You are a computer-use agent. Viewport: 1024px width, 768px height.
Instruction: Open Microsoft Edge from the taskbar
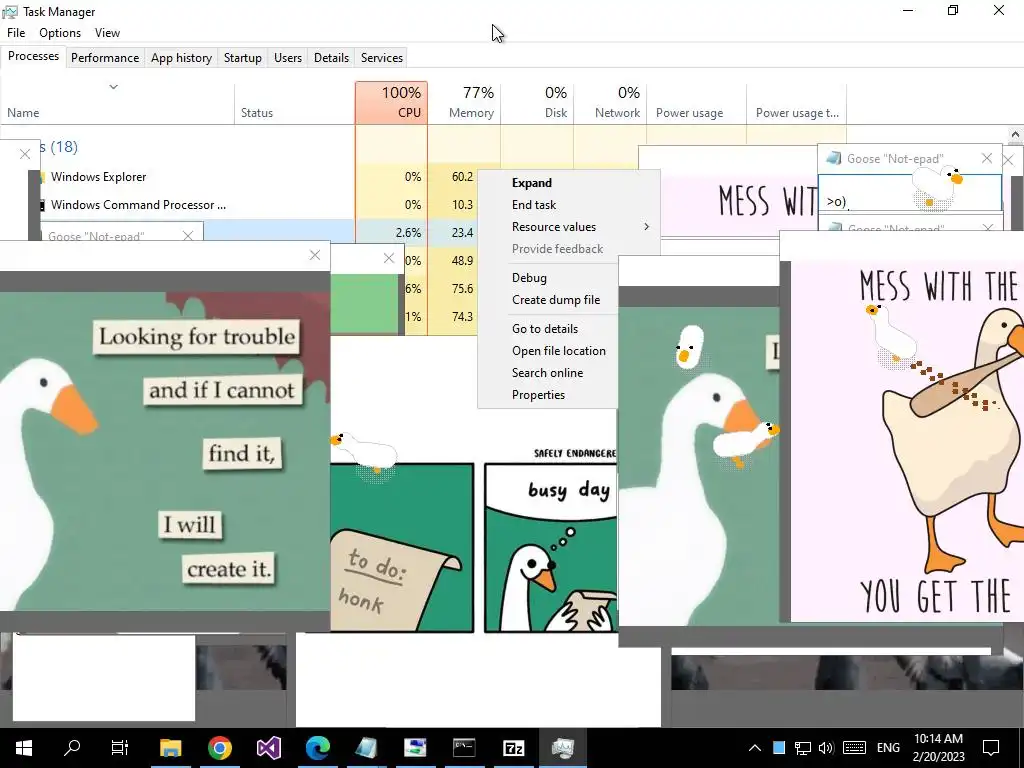[317, 747]
